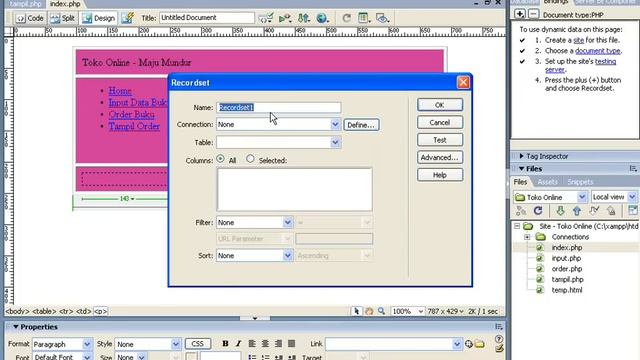Expand the Tag Inspector panel

(521, 156)
